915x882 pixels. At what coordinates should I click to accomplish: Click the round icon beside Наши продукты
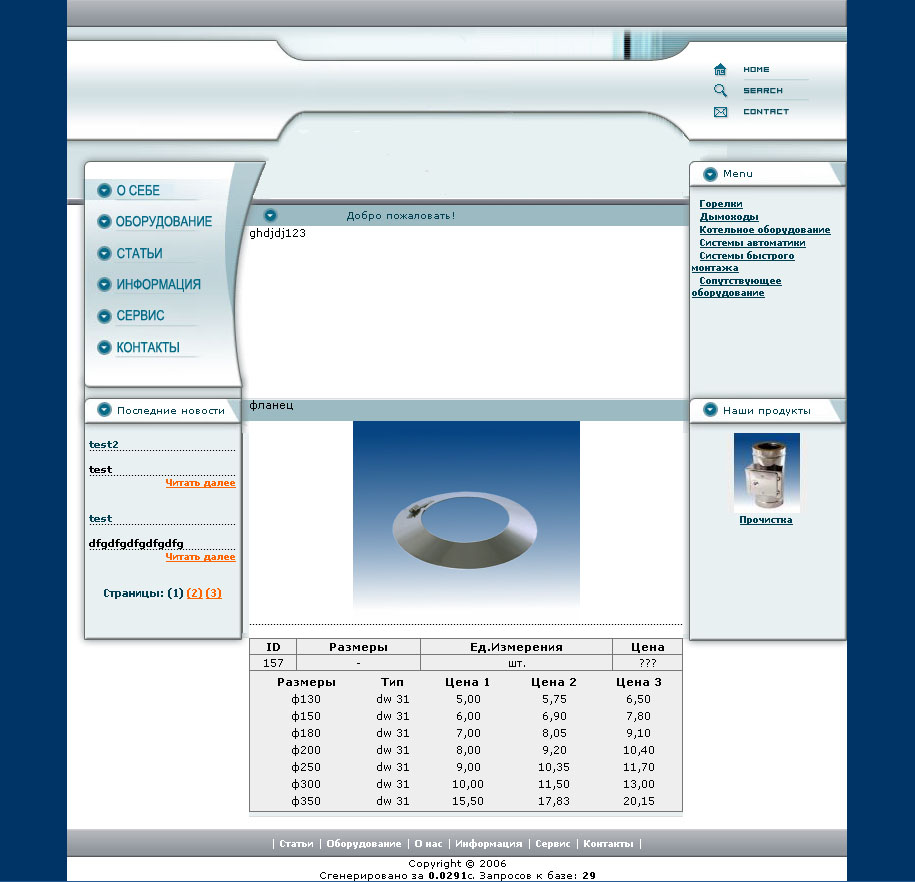click(710, 410)
